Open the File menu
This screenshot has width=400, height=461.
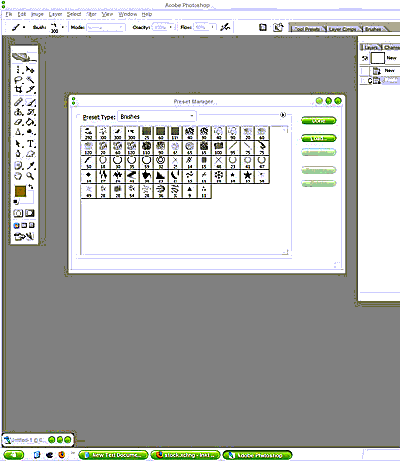(9, 14)
